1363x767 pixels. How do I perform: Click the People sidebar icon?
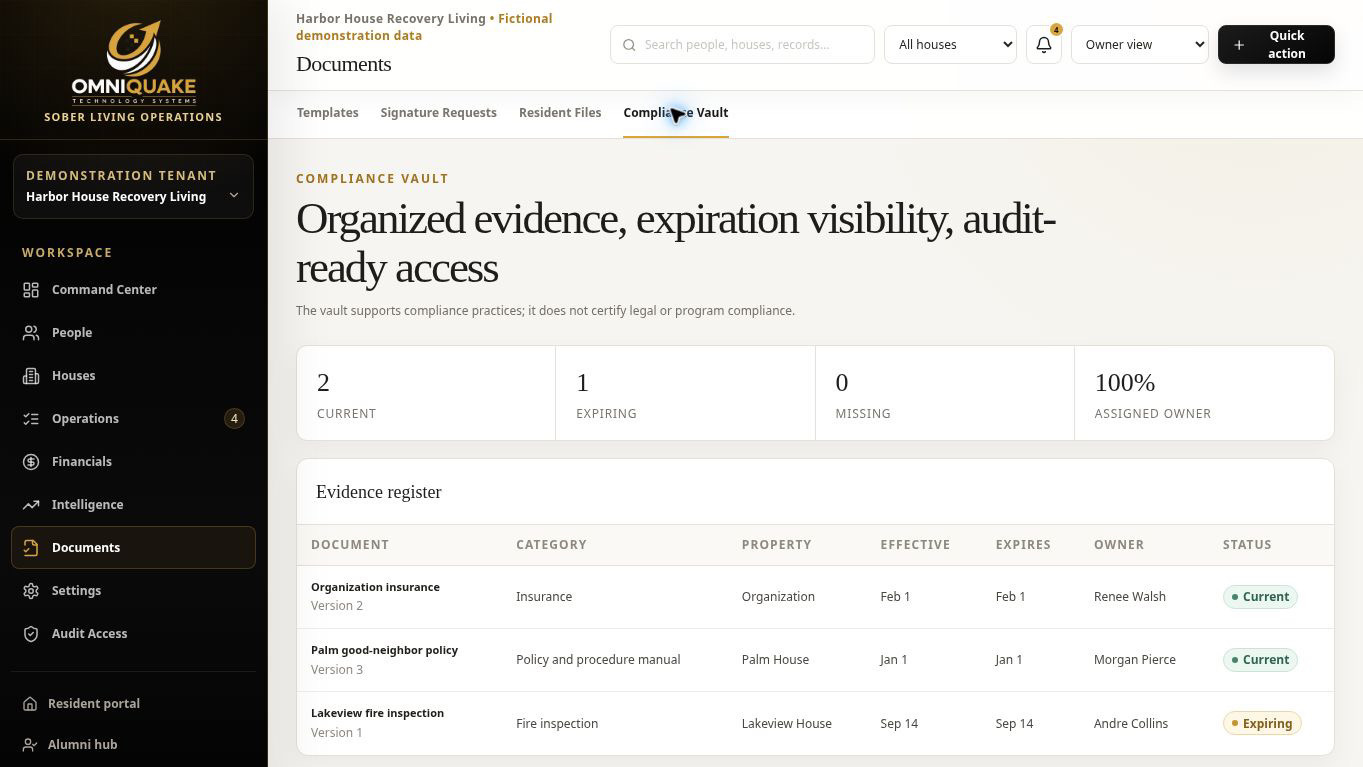(x=31, y=333)
